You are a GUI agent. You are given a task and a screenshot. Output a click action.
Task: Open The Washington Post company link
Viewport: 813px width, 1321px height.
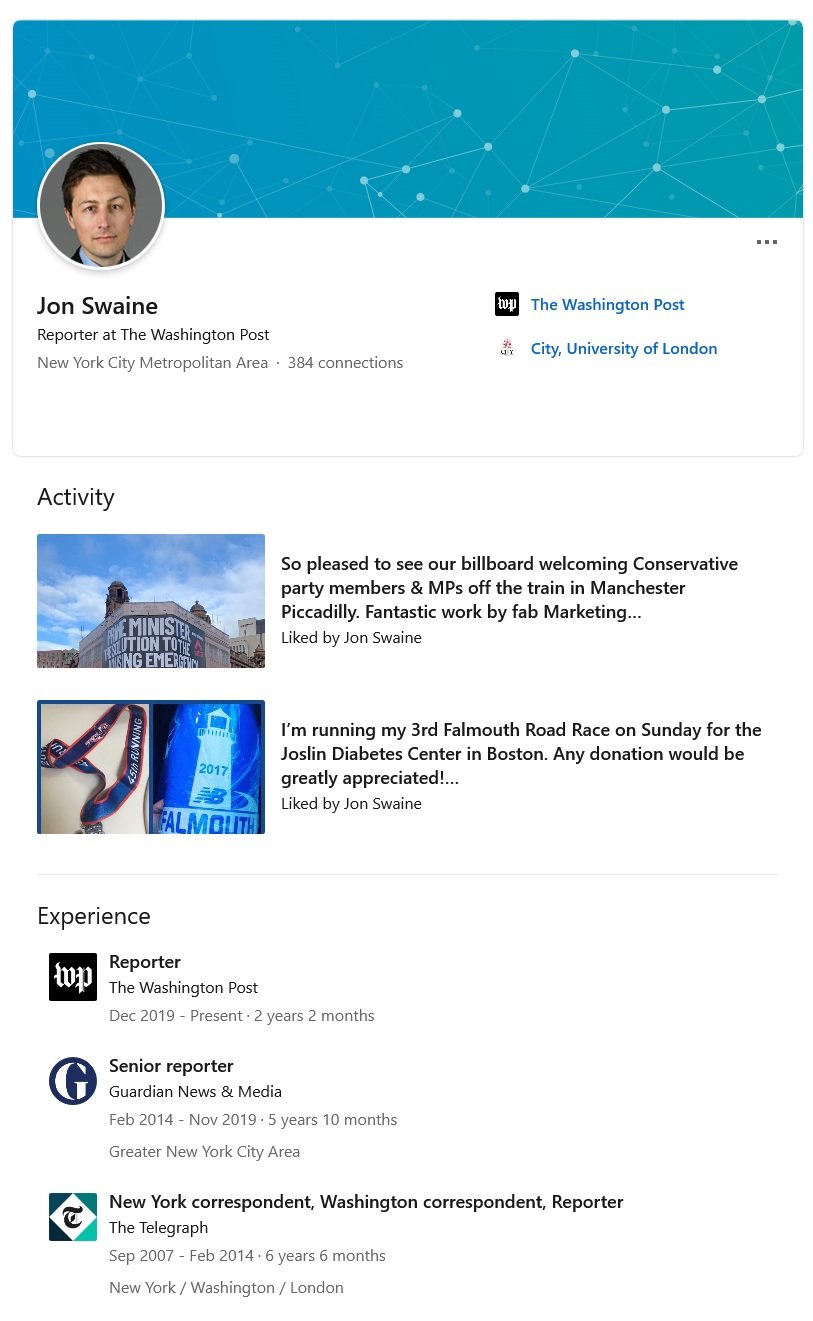pos(607,304)
